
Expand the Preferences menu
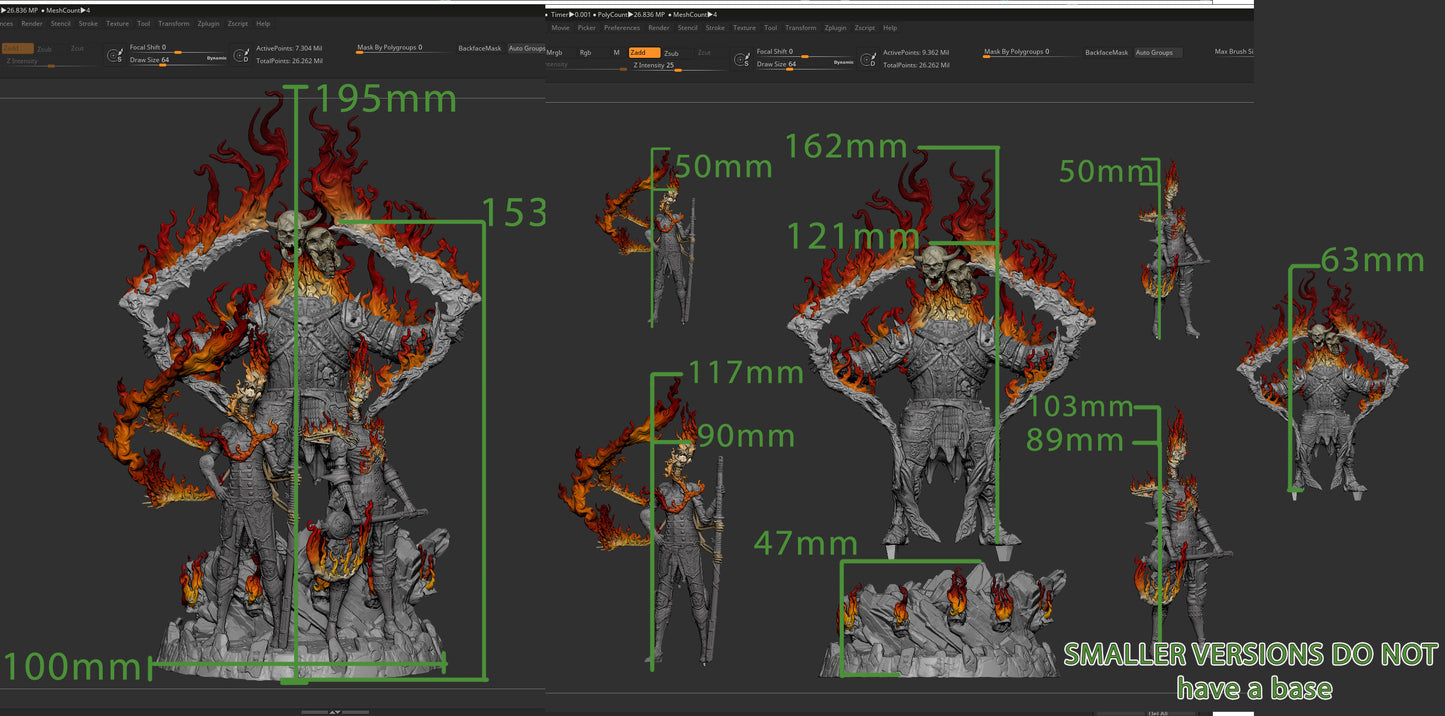(622, 28)
